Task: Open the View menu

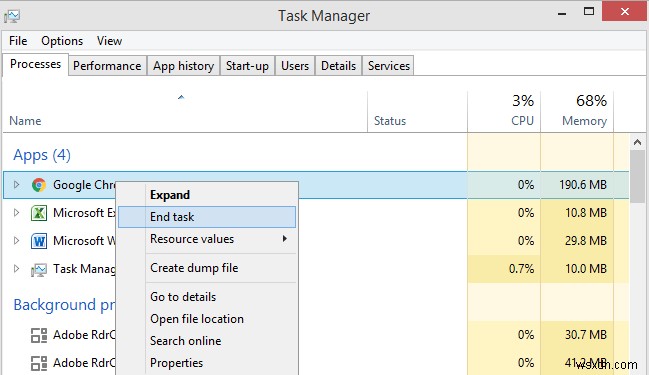Action: click(109, 41)
